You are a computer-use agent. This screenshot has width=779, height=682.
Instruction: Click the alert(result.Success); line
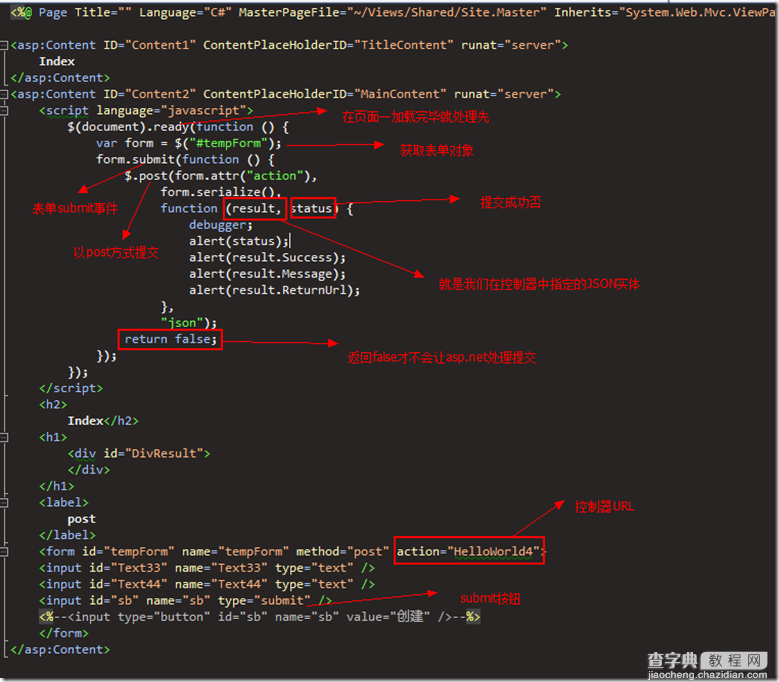coord(267,258)
